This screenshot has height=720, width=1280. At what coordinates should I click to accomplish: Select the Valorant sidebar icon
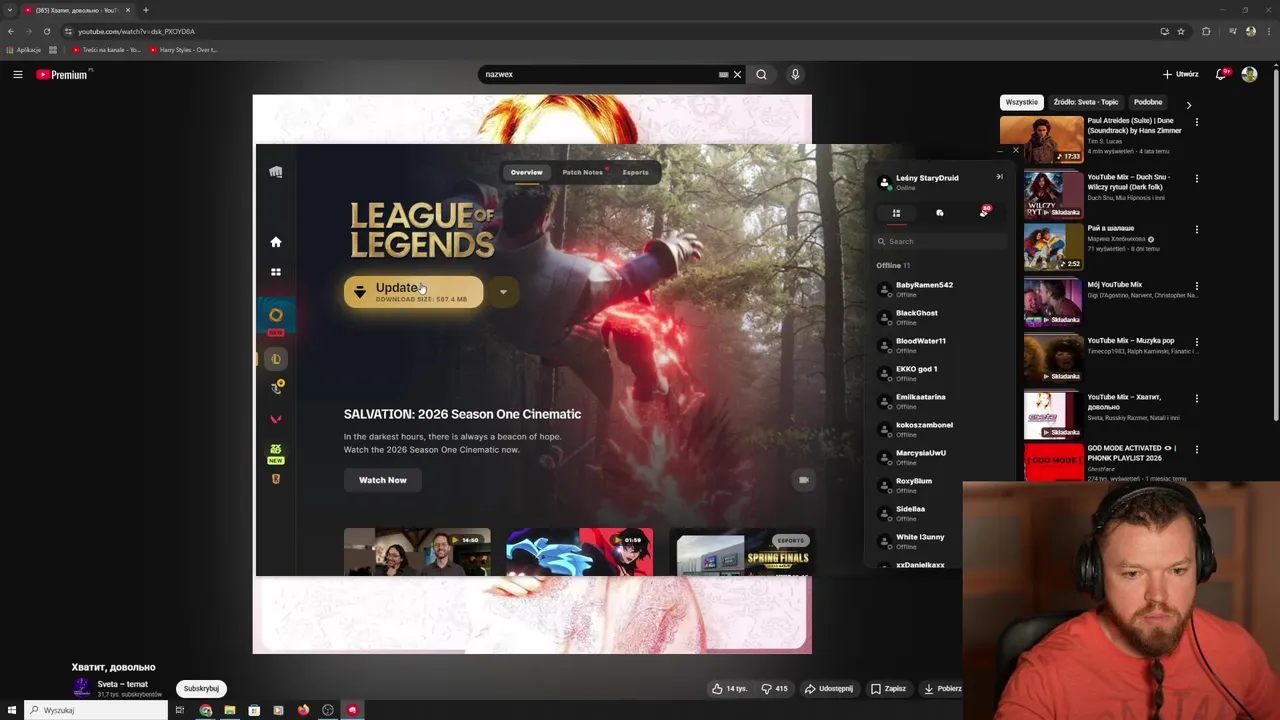point(276,419)
